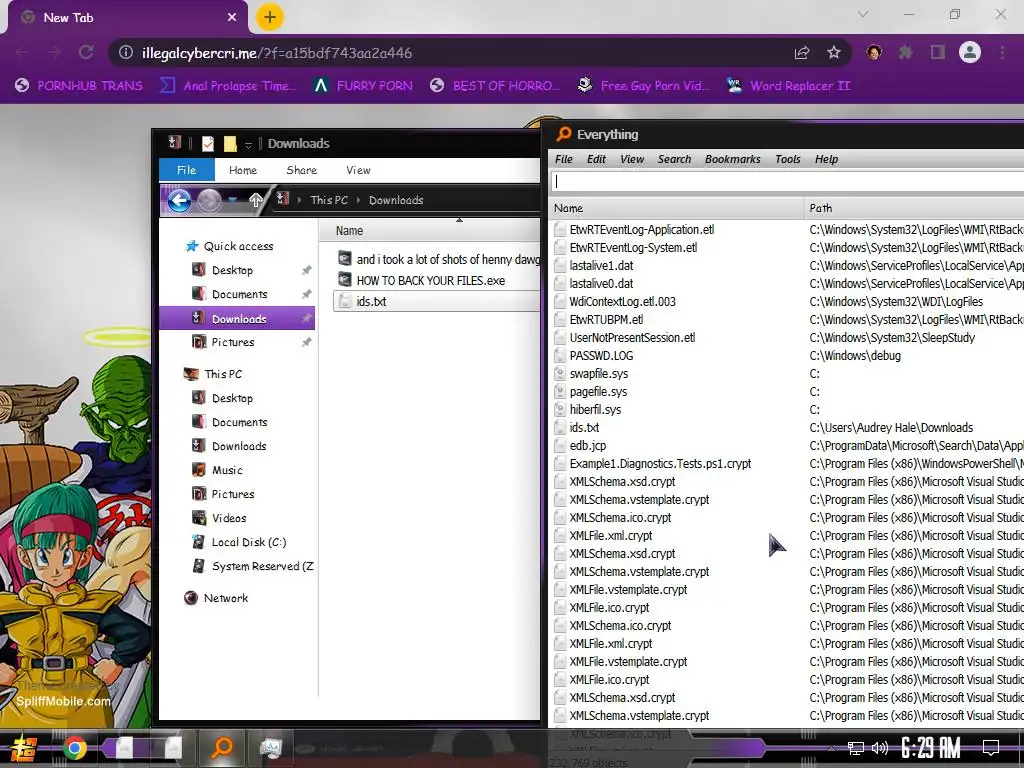Select Videos under This PC
This screenshot has height=768, width=1024.
[x=229, y=518]
